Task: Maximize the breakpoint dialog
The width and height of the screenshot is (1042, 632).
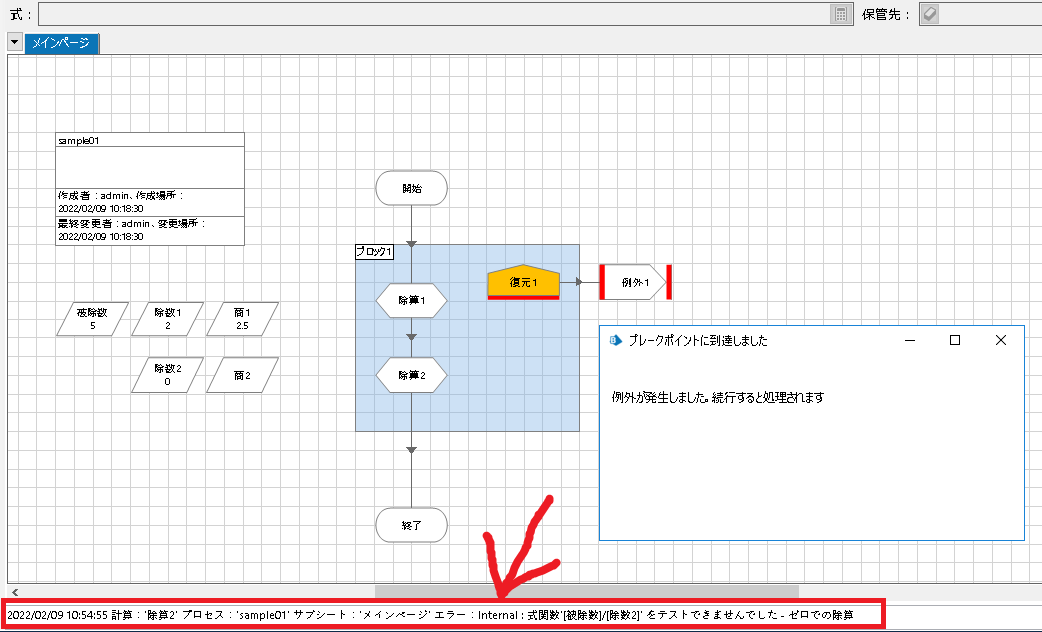Action: pos(955,340)
